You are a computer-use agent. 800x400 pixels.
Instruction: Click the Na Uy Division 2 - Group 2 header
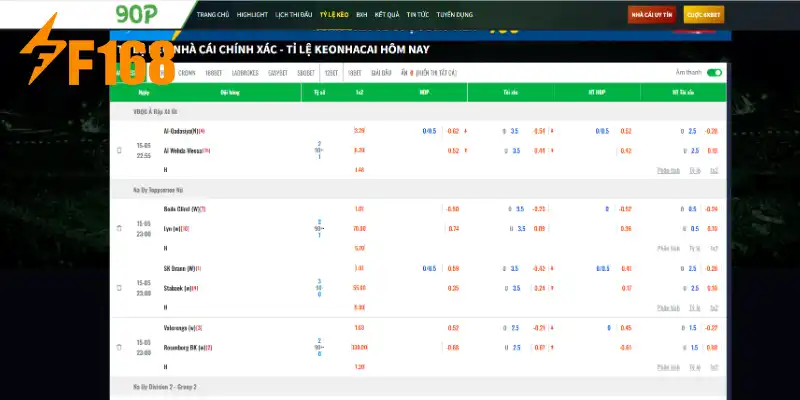pos(418,387)
